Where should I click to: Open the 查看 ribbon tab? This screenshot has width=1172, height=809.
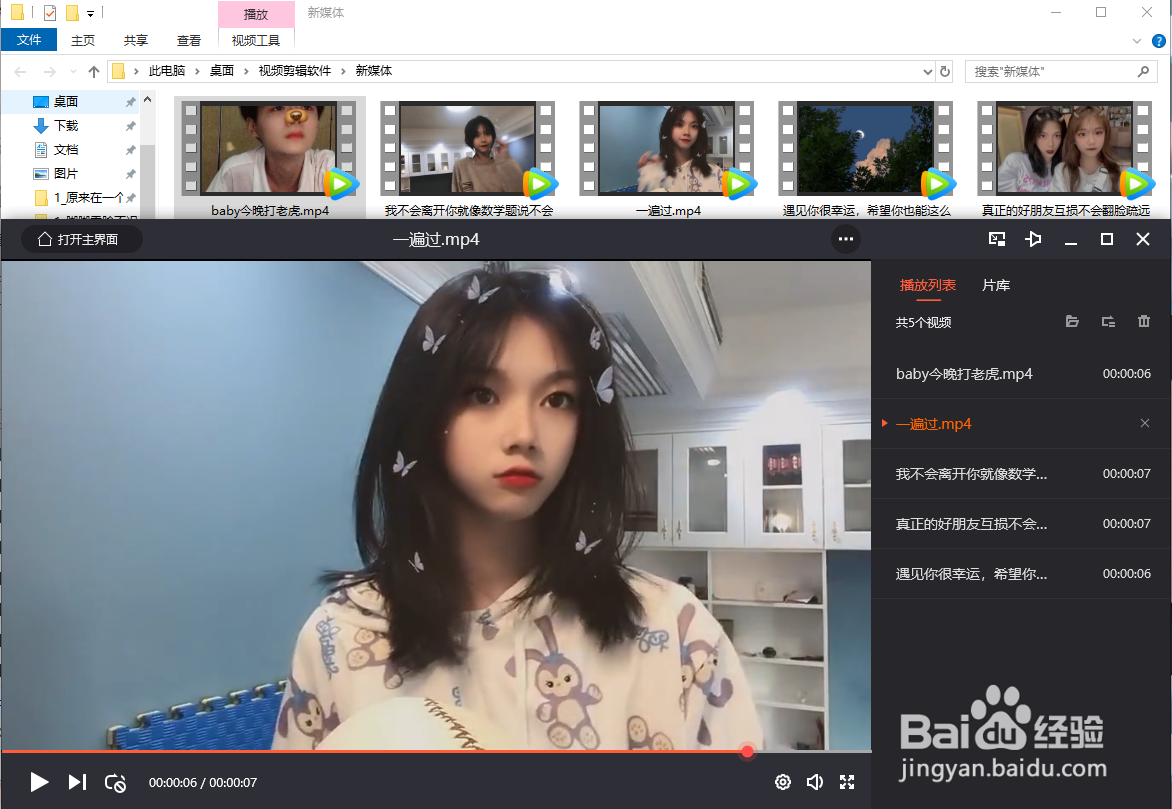pos(188,40)
